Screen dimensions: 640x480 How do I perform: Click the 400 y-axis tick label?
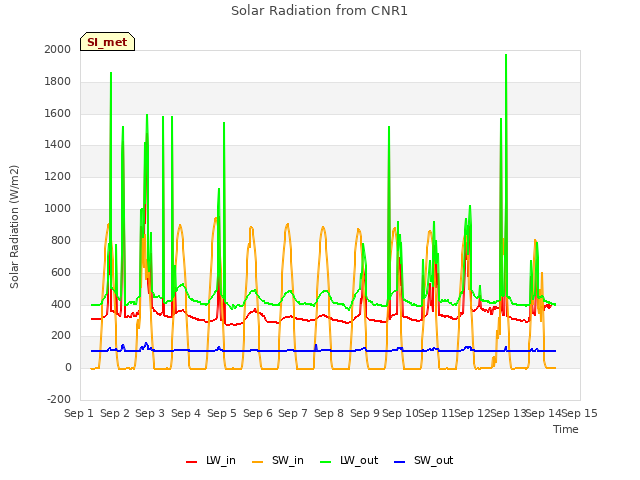[61, 304]
